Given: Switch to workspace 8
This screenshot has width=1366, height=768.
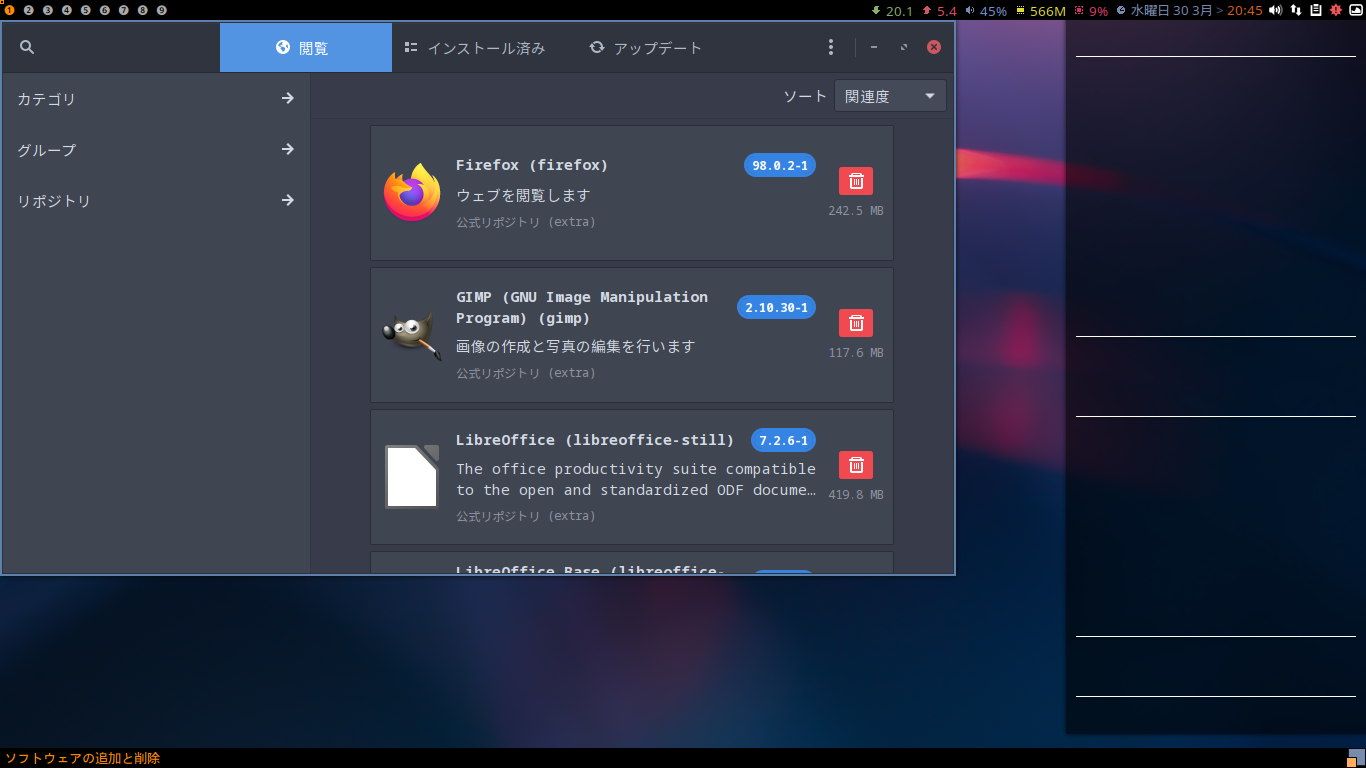Looking at the screenshot, I should click(143, 10).
